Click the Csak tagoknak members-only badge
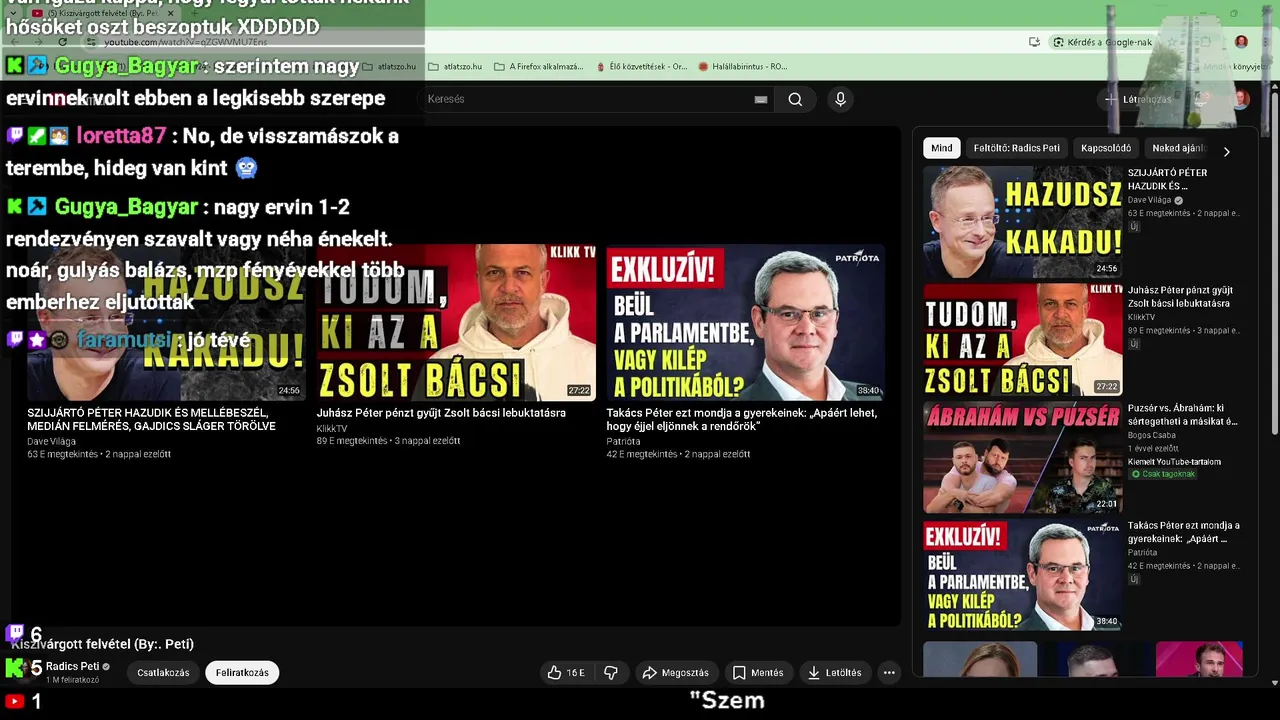The height and width of the screenshot is (720, 1280). [1163, 474]
